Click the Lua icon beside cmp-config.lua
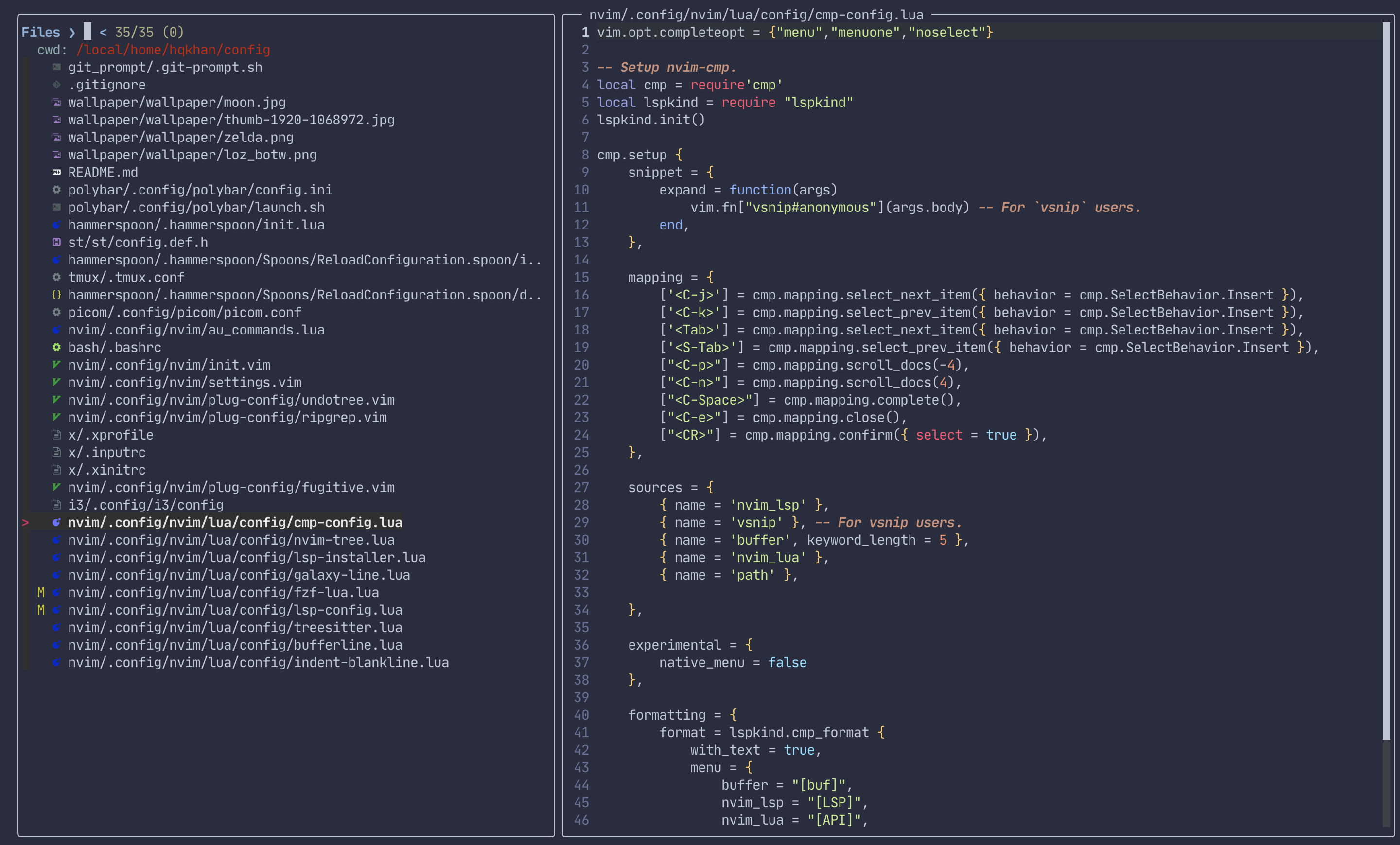 pos(56,522)
